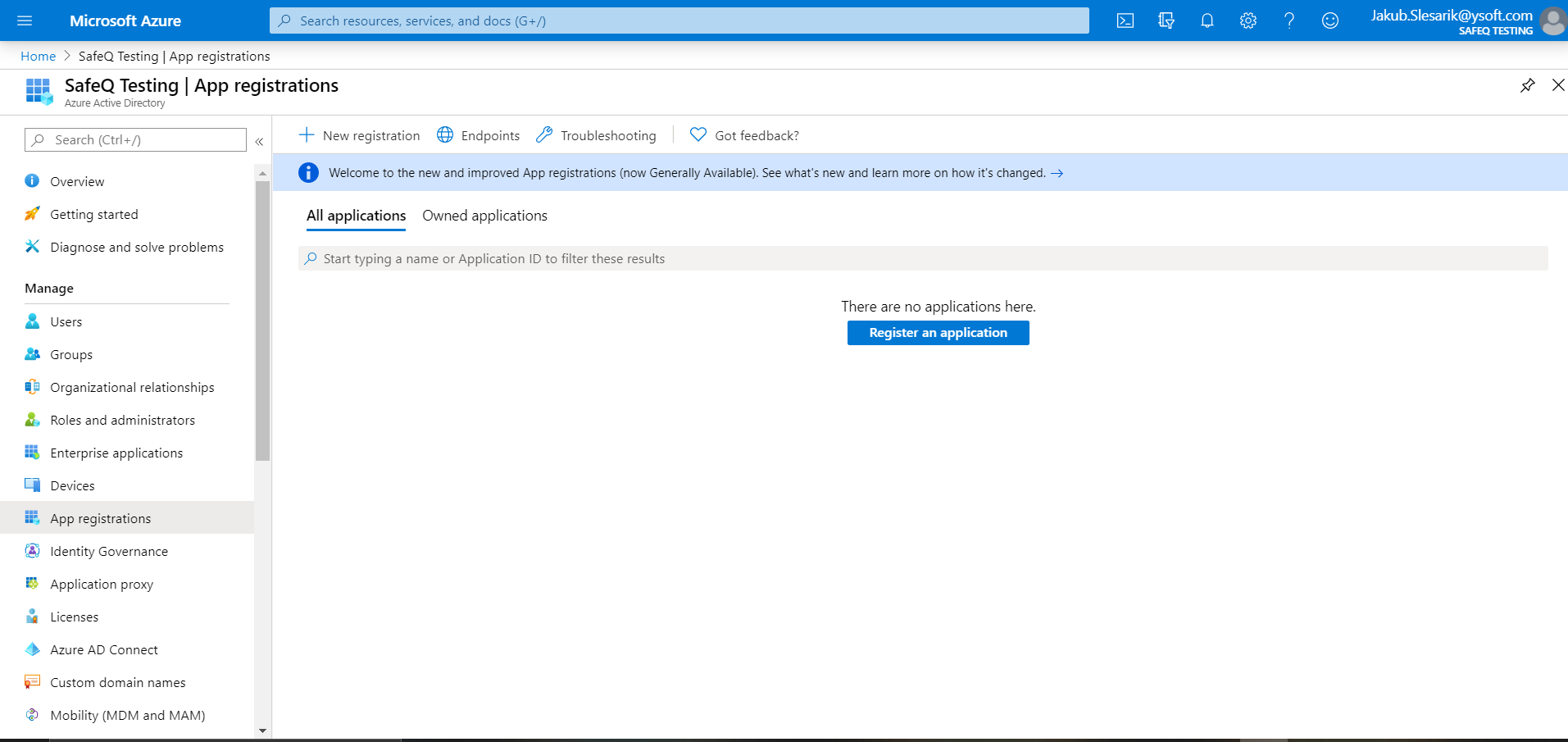Click the Register an application button
Screen dimensions: 1568x742
[938, 333]
